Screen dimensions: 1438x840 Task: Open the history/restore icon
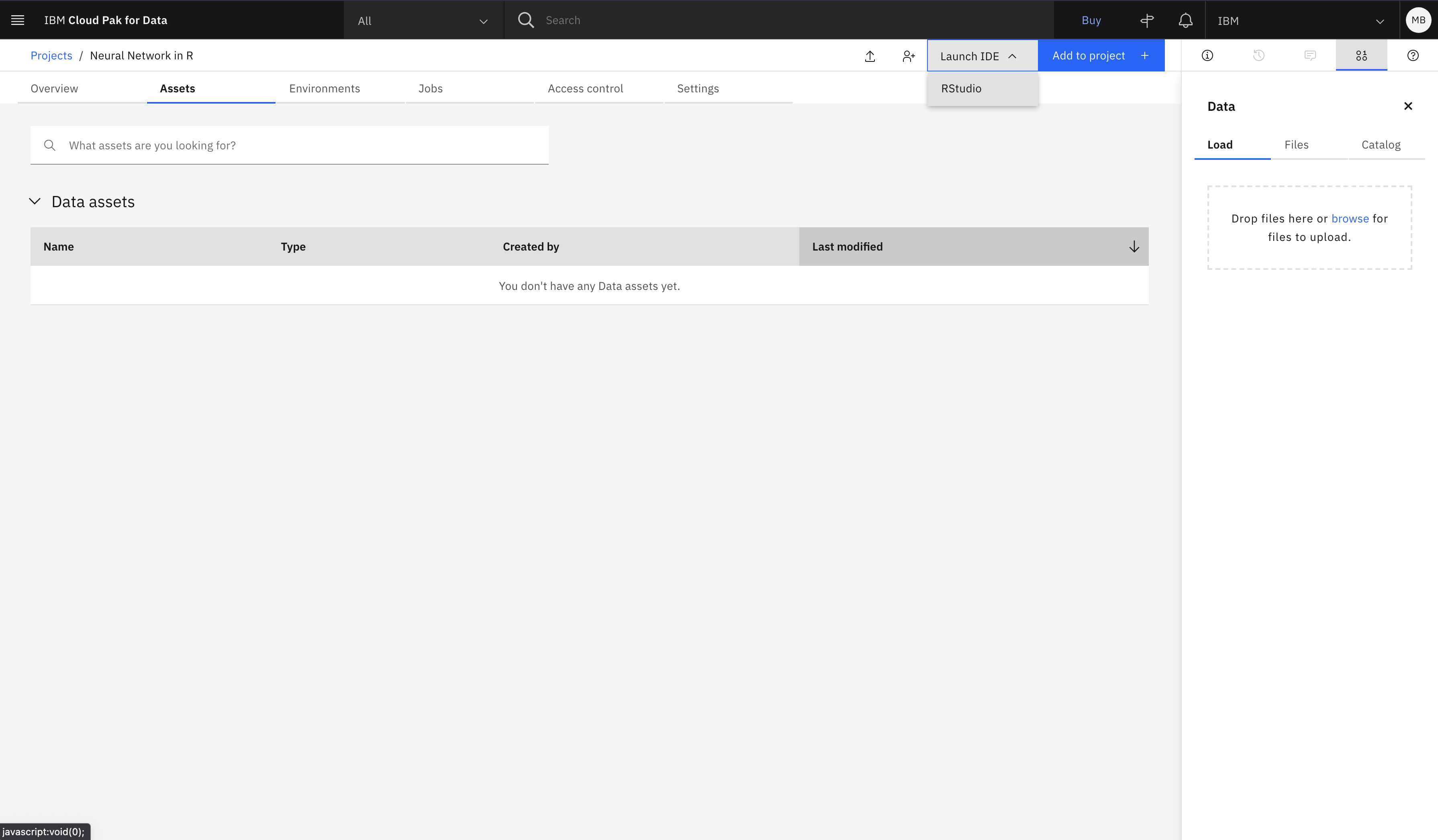click(x=1259, y=55)
